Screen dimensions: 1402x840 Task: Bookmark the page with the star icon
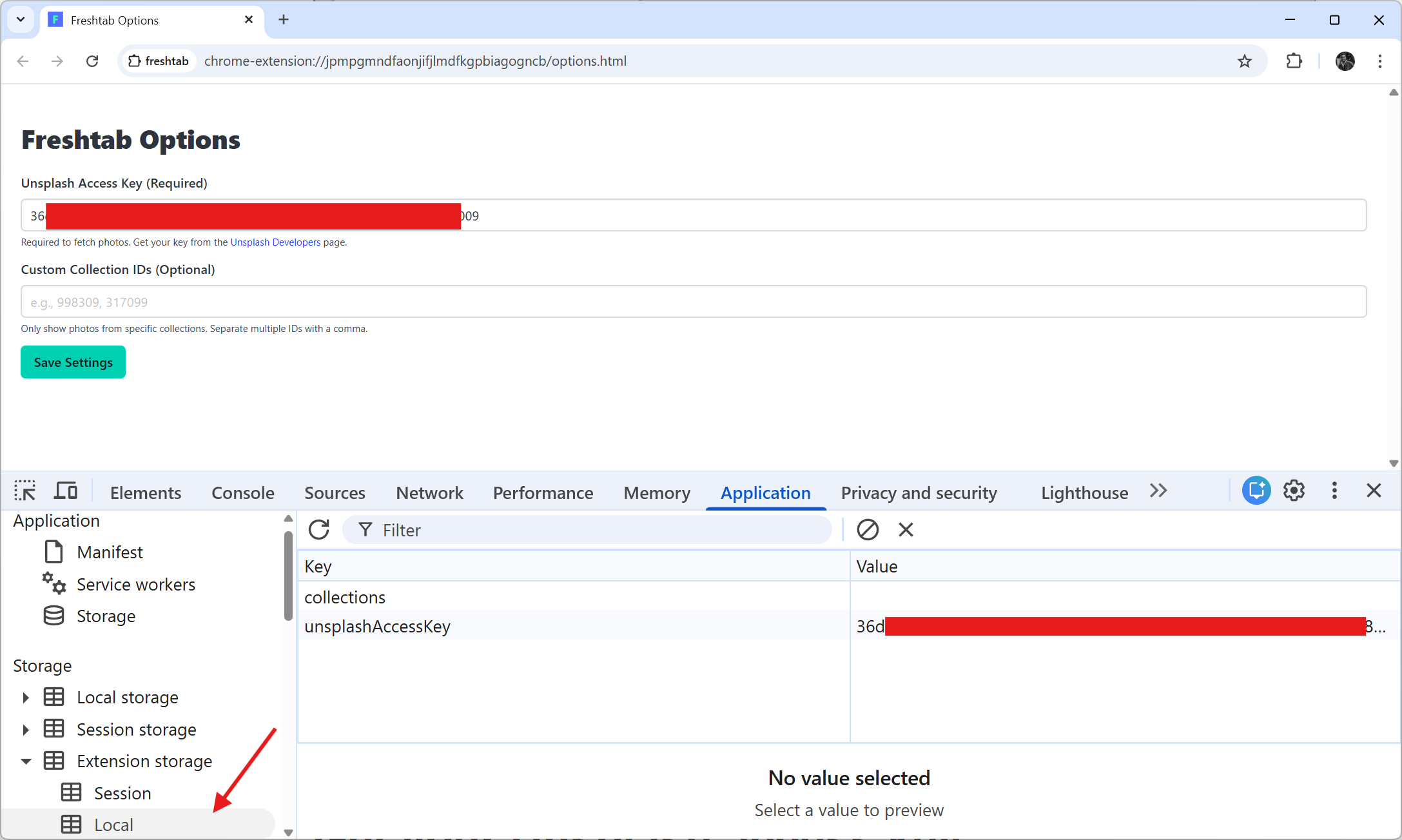pos(1245,61)
